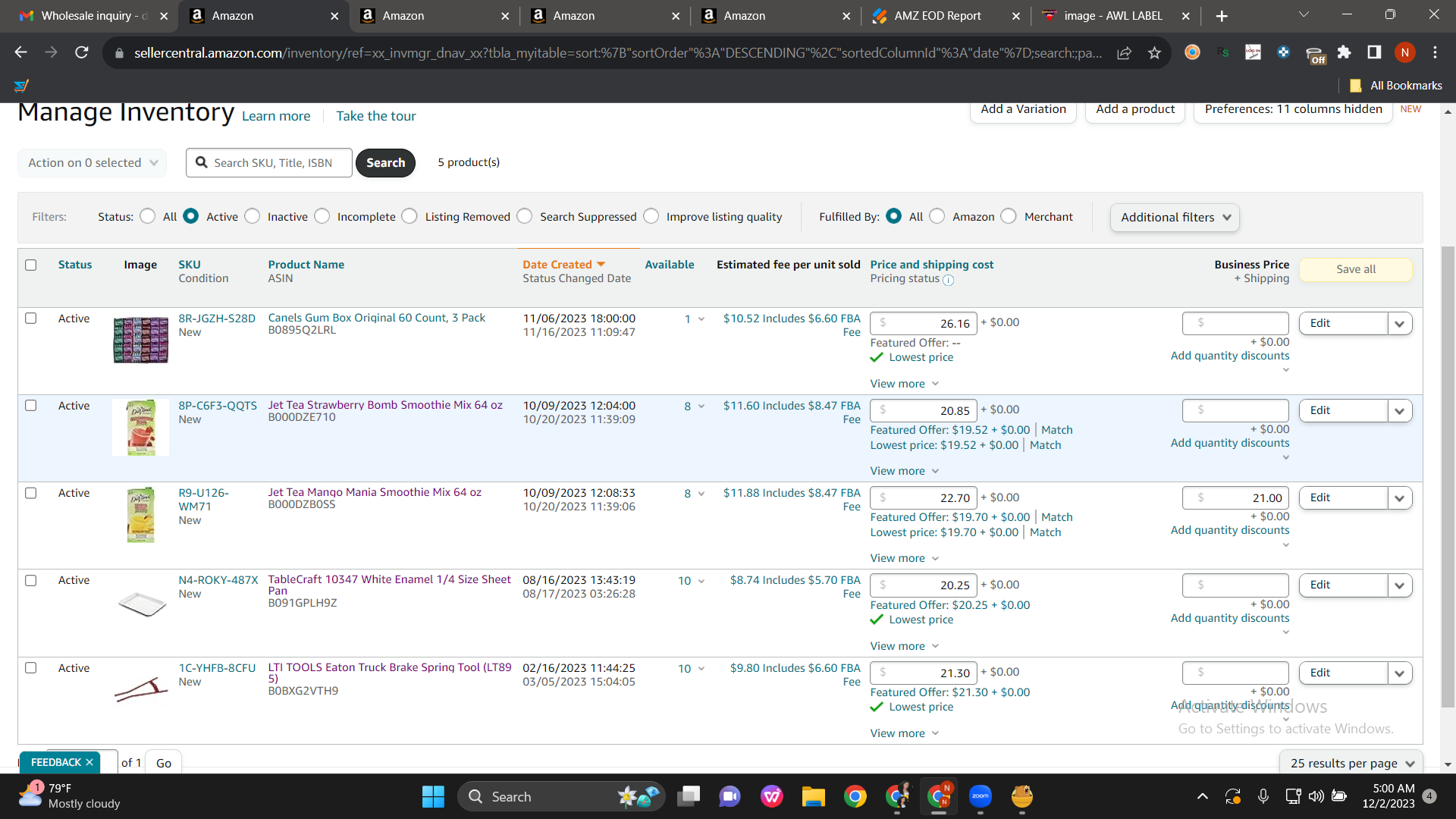Viewport: 1456px width, 819px height.
Task: Click the Search SKU, Title, ISBN field
Action: point(269,162)
